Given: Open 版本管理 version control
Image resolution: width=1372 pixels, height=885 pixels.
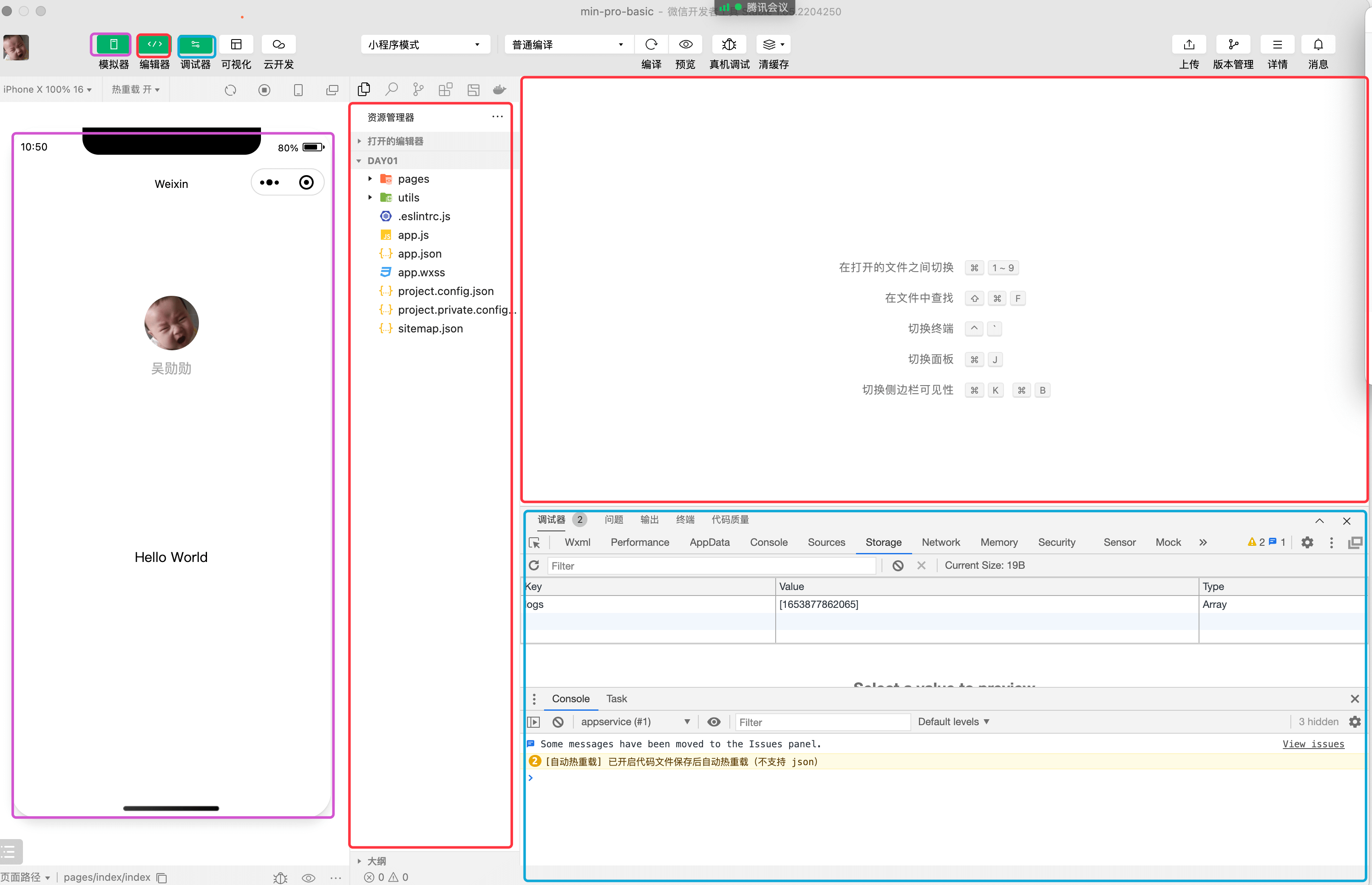Looking at the screenshot, I should click(x=1233, y=45).
